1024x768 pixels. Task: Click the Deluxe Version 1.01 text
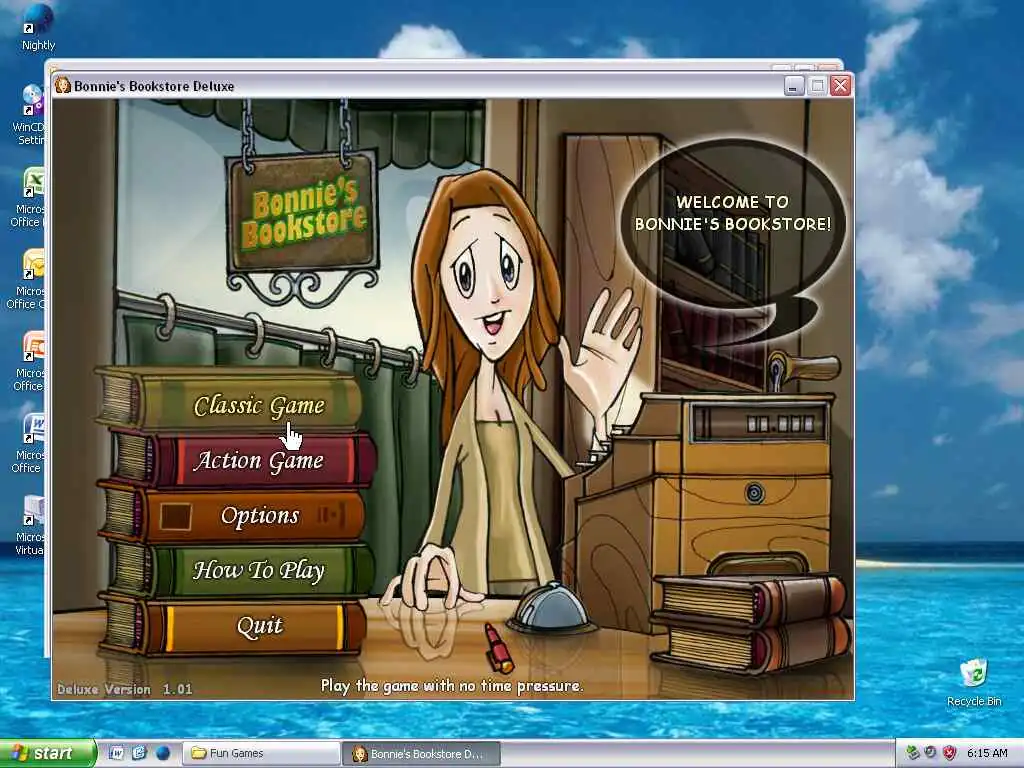click(125, 689)
